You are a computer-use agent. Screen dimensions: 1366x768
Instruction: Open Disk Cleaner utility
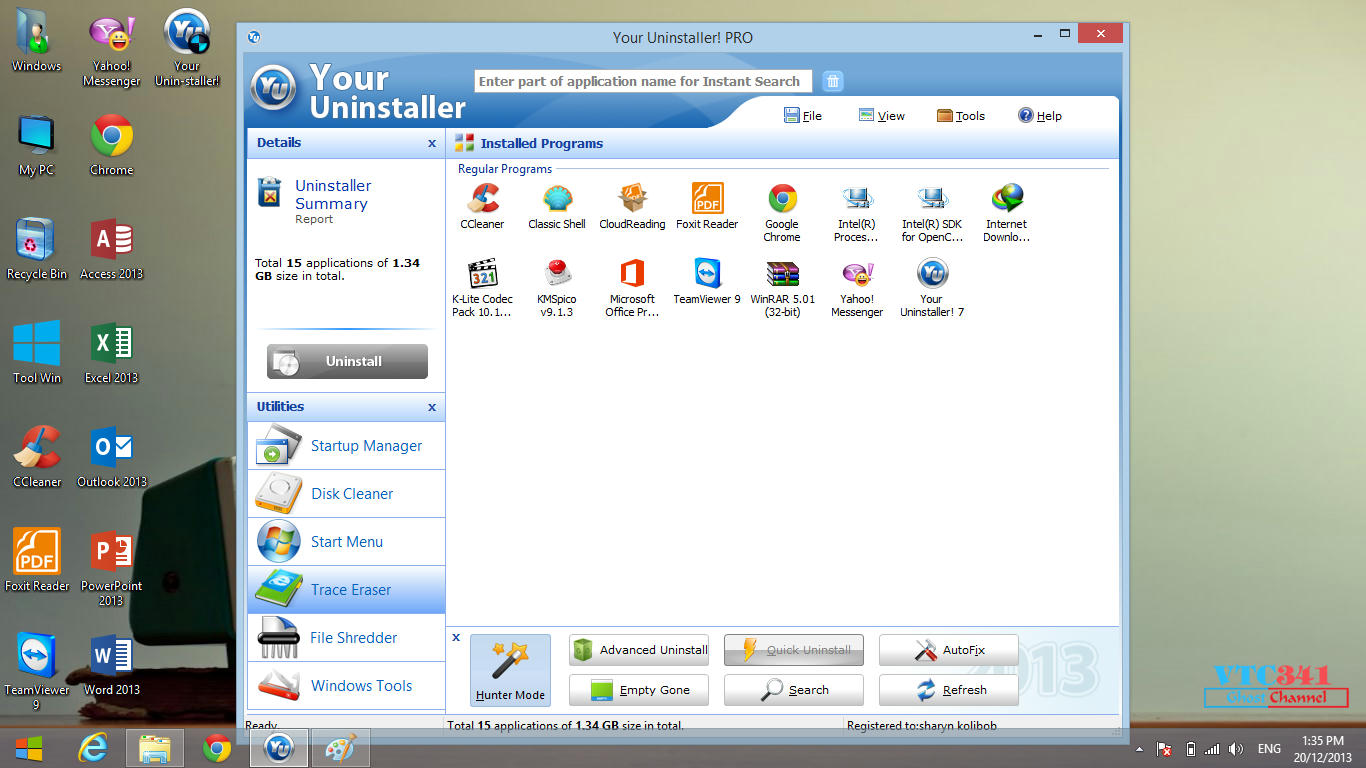point(346,494)
